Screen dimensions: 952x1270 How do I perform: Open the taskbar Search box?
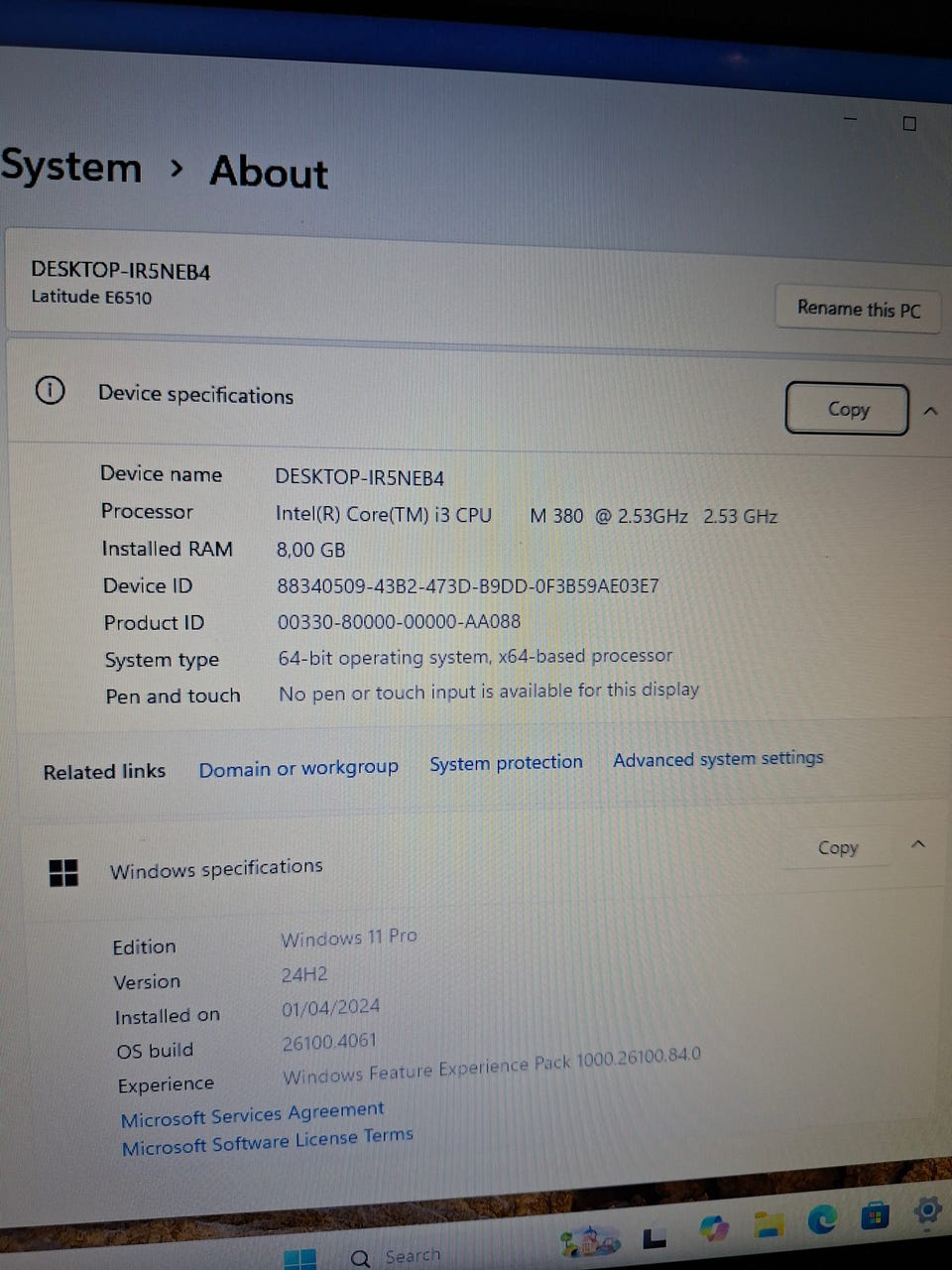[395, 1256]
